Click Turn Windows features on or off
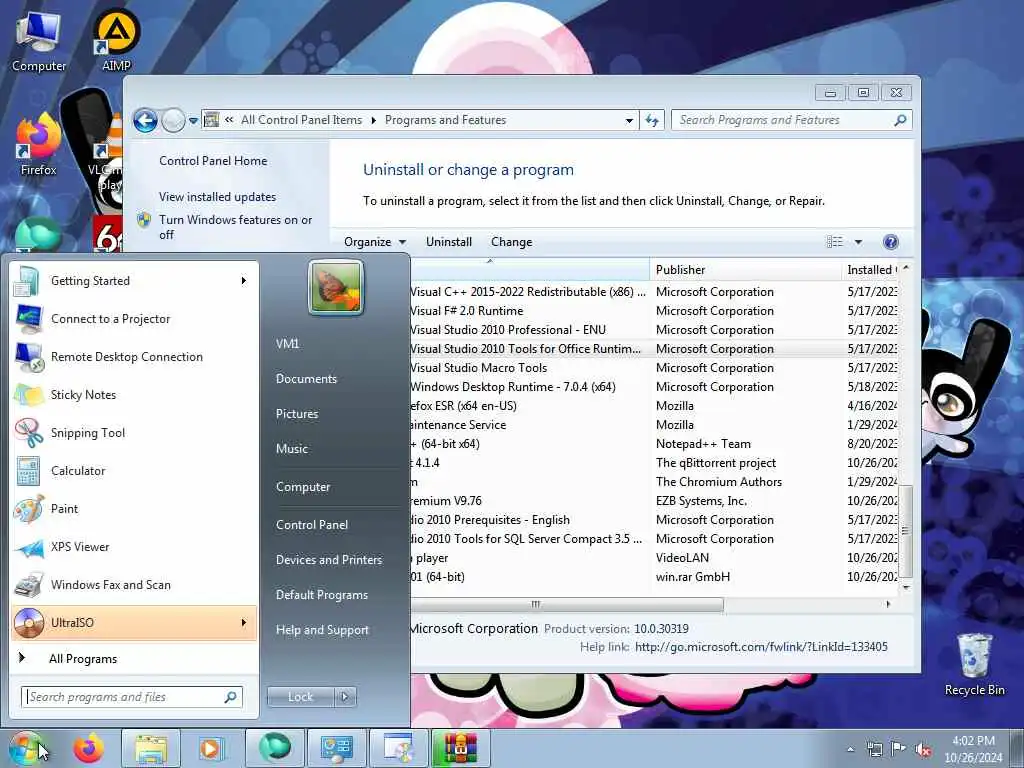This screenshot has height=768, width=1024. pos(236,227)
